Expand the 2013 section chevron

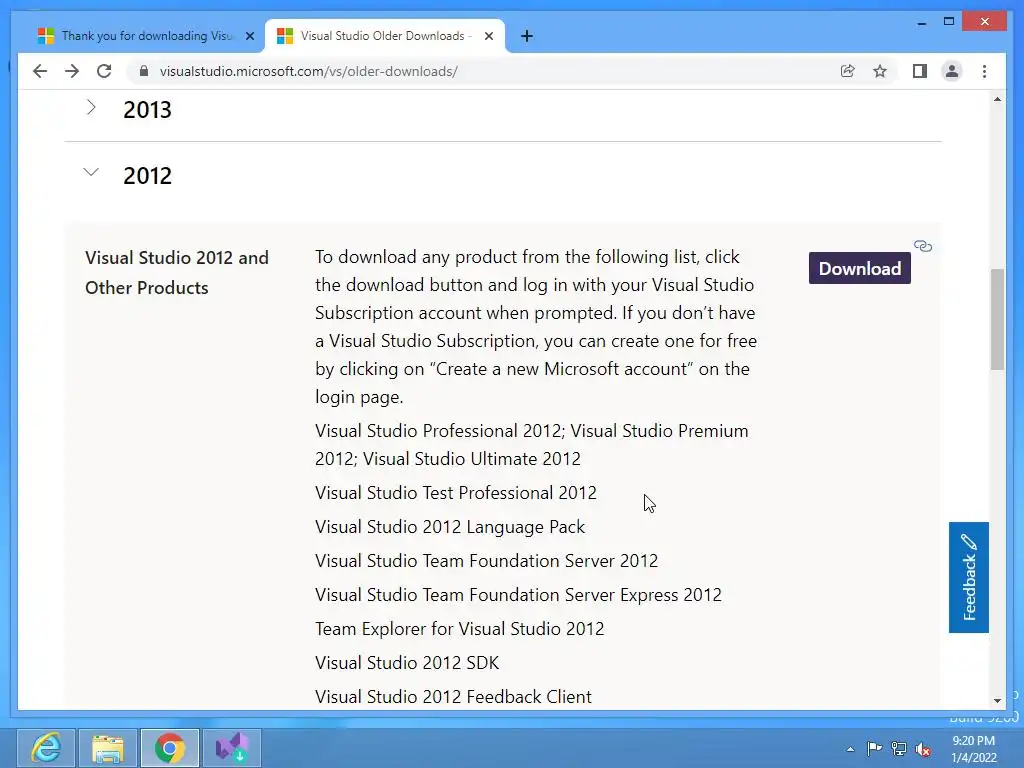click(x=91, y=107)
